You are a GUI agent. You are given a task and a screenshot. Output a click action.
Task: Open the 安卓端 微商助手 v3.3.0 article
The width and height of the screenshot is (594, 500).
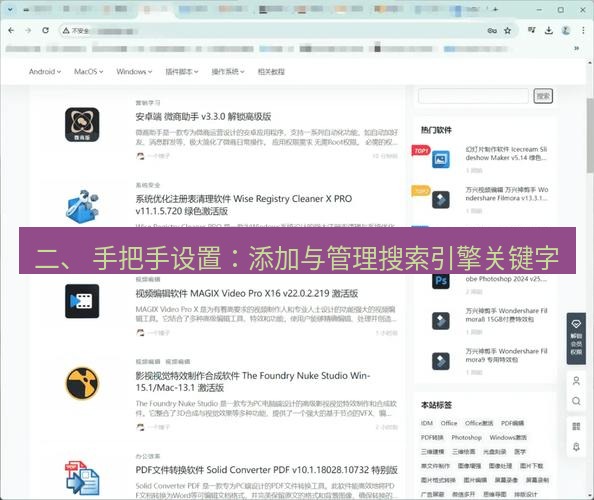coord(203,117)
